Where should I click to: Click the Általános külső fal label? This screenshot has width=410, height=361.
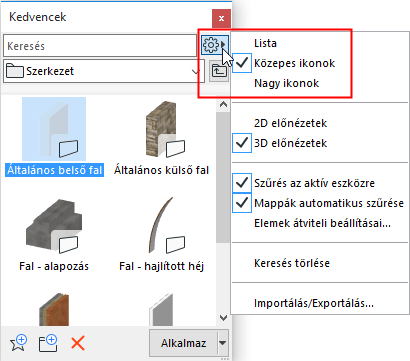click(161, 170)
